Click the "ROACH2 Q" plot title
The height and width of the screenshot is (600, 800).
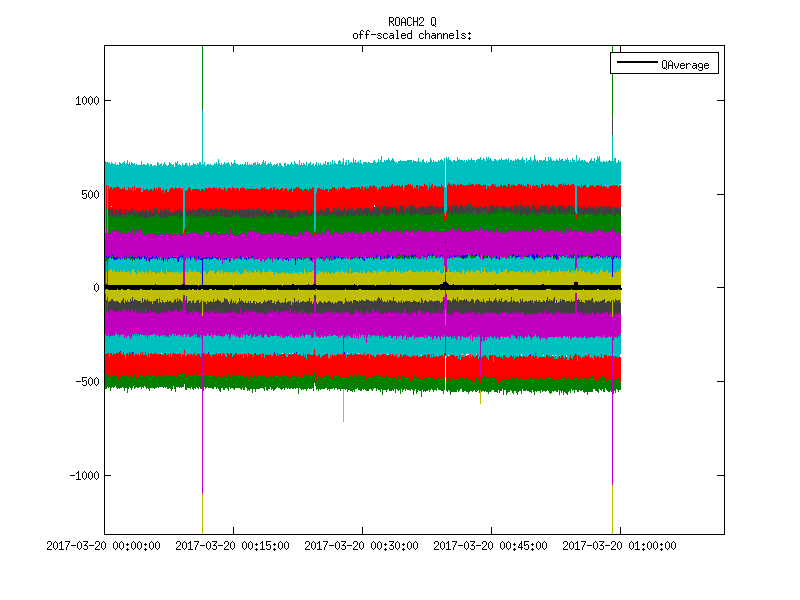coord(412,22)
